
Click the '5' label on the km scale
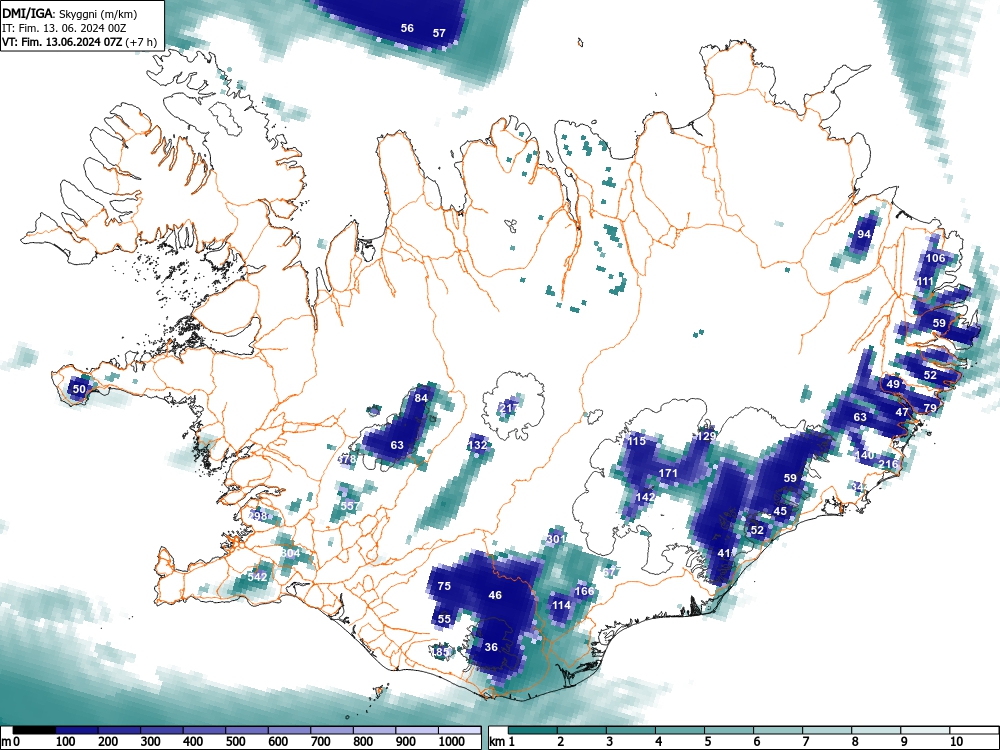click(708, 742)
